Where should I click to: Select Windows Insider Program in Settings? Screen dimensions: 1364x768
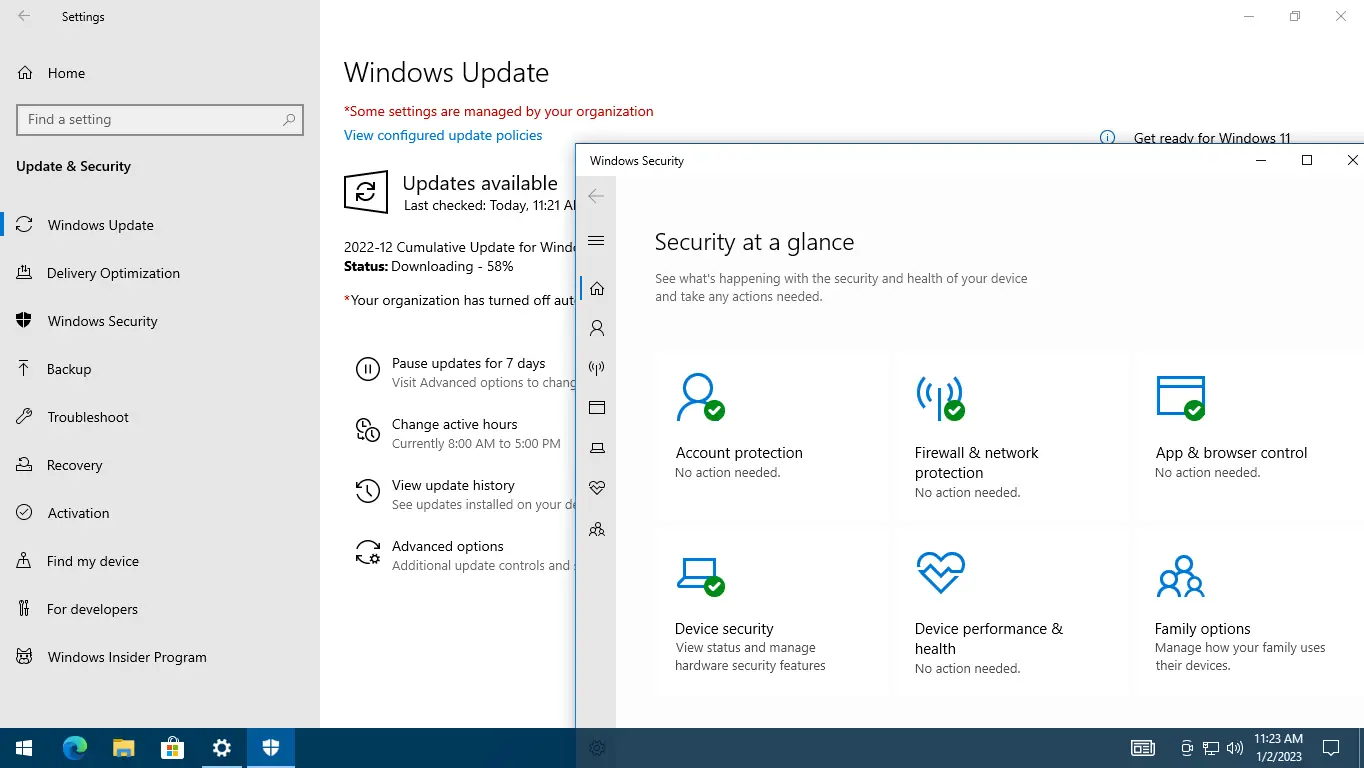point(160,657)
